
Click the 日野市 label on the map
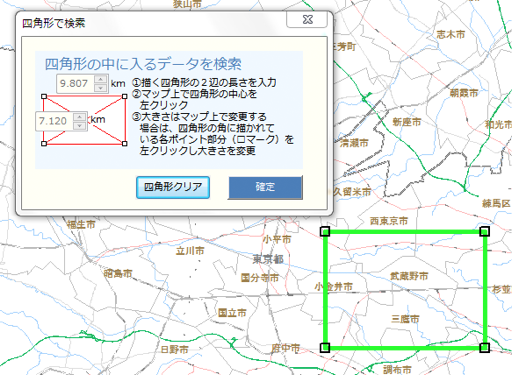(x=175, y=349)
